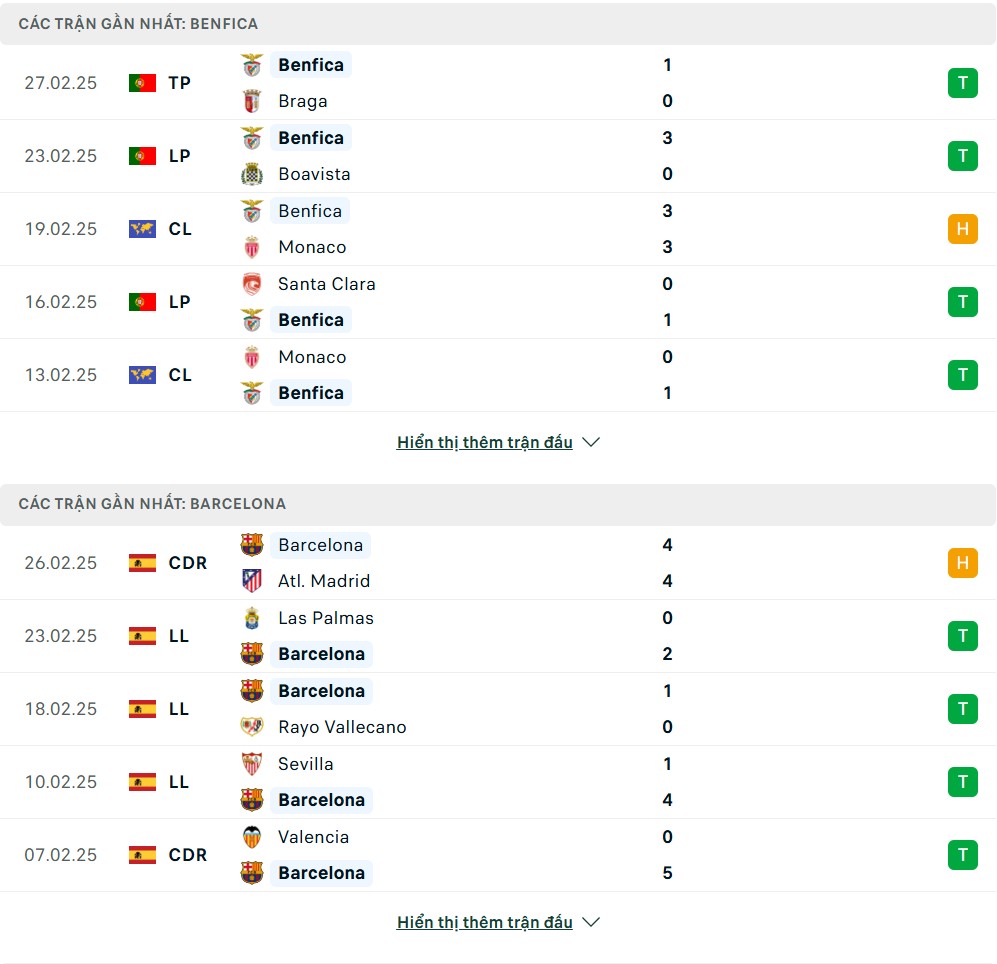Viewport: 997px width, 964px height.
Task: Open the 19.02.25 CL match row
Action: click(x=498, y=229)
